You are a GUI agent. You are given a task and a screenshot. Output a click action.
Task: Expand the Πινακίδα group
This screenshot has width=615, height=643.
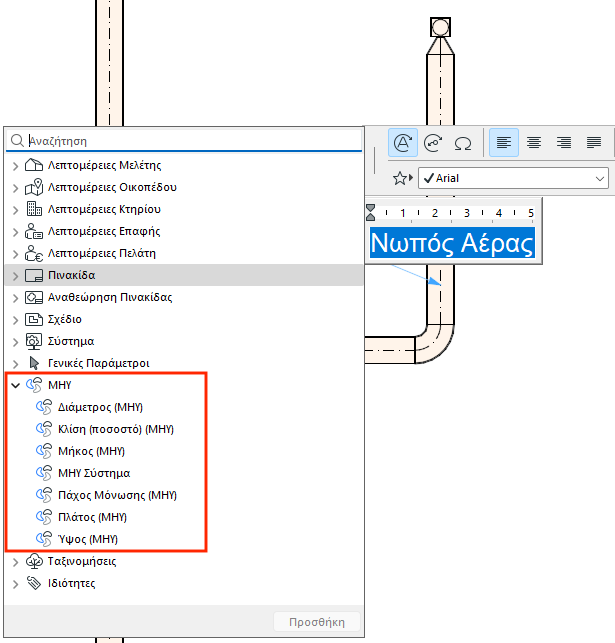click(16, 276)
